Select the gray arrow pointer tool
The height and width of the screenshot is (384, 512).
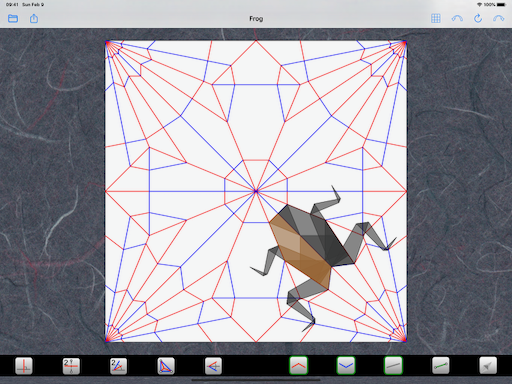pos(488,366)
